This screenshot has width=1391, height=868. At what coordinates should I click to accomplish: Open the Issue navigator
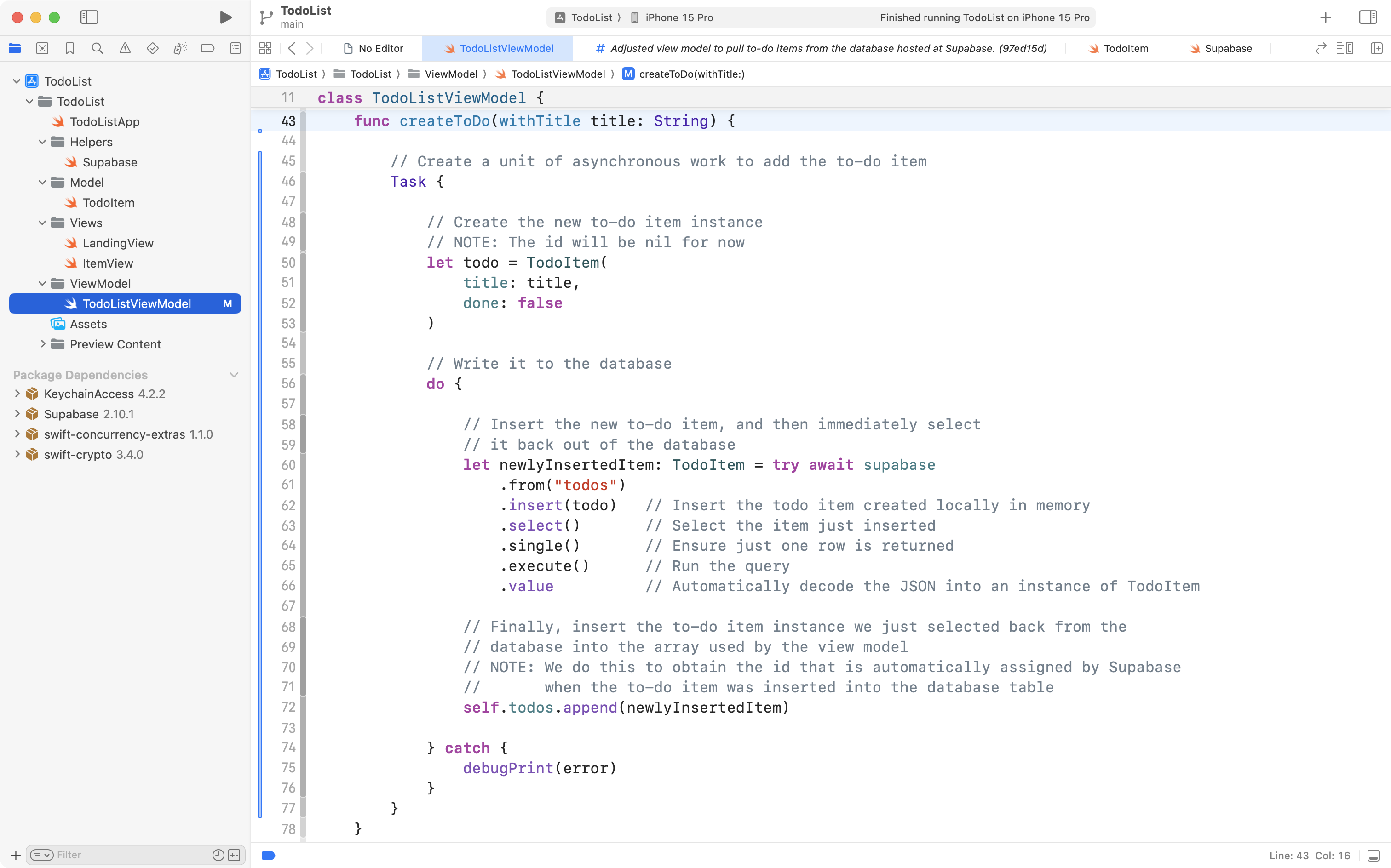click(125, 48)
